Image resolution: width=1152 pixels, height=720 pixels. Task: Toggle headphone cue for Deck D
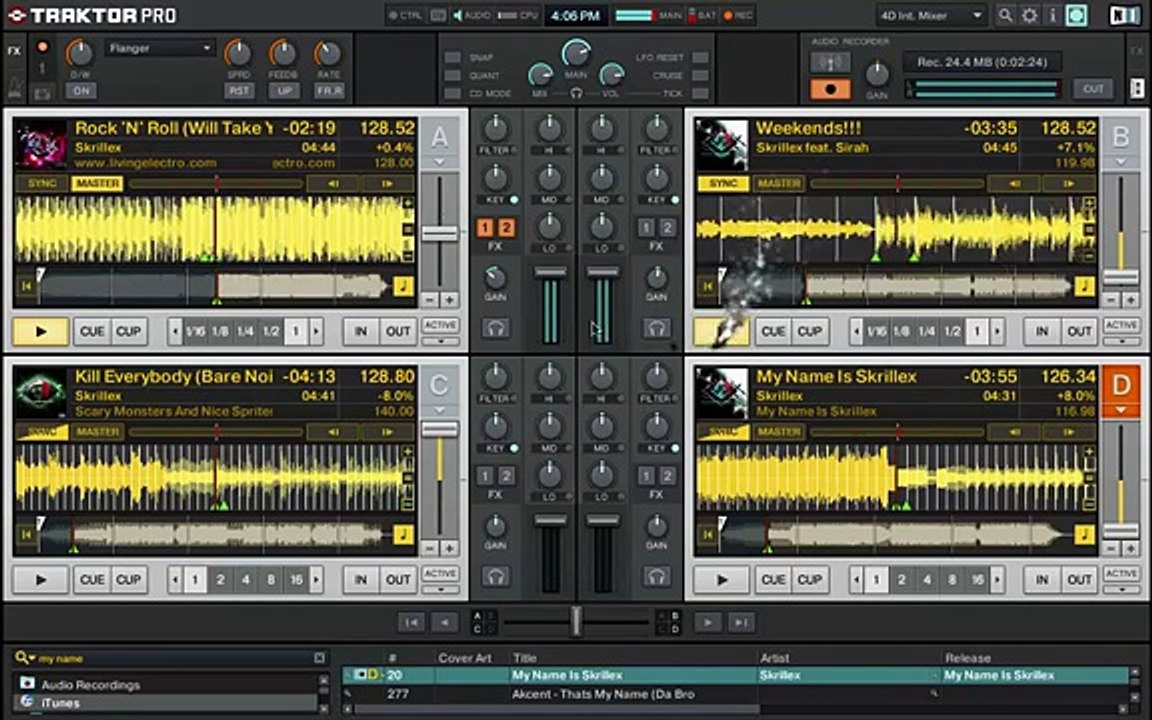click(x=657, y=577)
